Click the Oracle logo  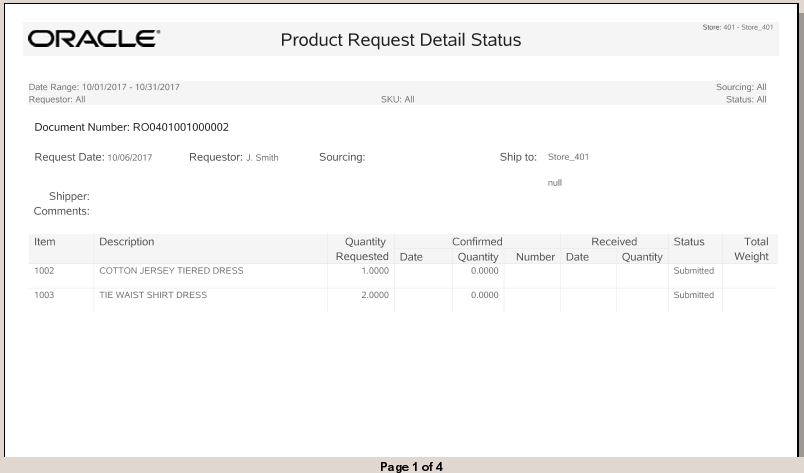94,38
